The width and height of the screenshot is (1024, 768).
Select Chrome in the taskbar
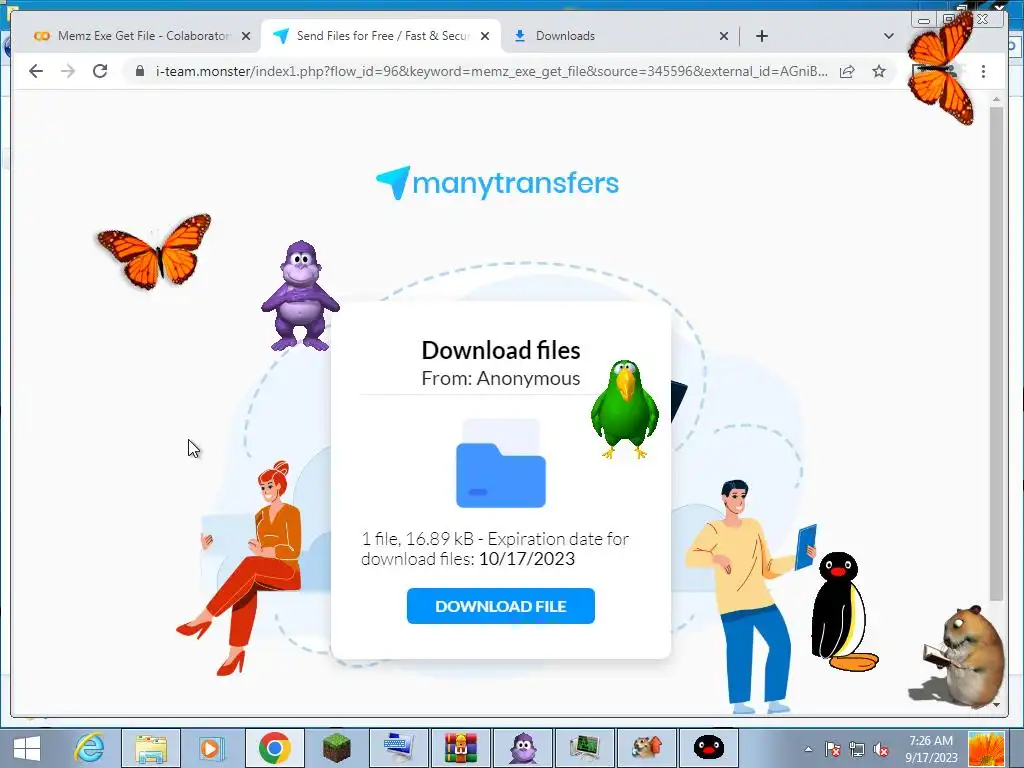[274, 748]
